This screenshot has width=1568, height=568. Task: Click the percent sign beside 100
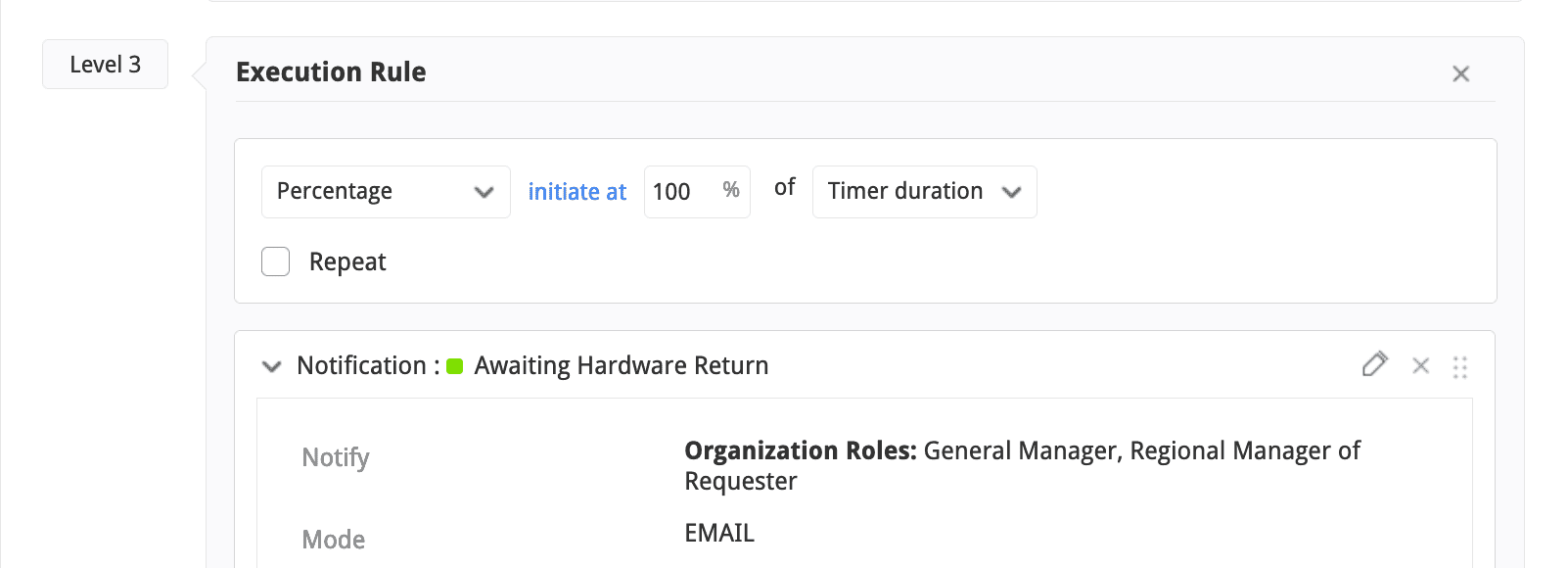731,190
